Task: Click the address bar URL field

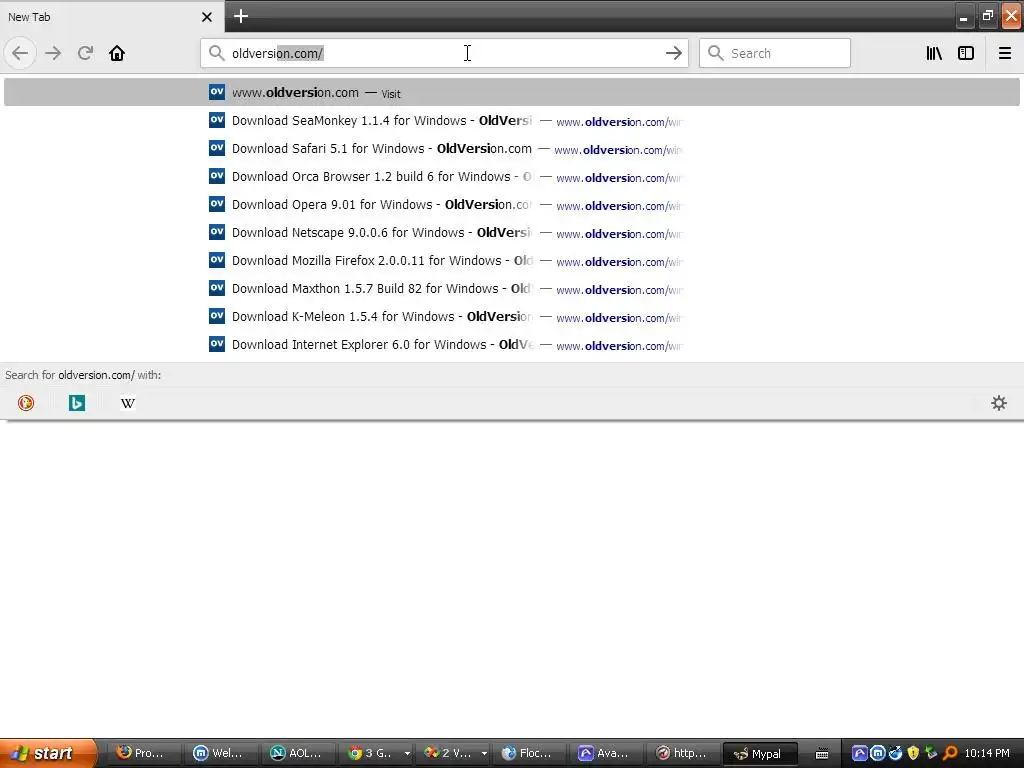Action: 444,53
